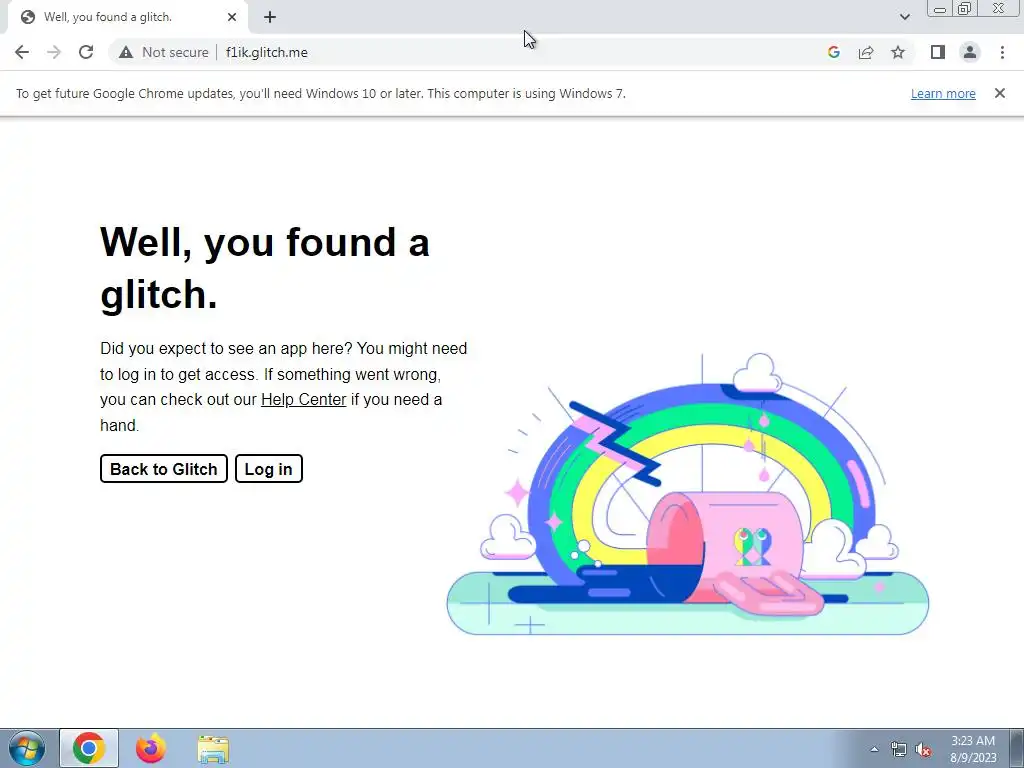Click the forward navigation arrow

54,52
